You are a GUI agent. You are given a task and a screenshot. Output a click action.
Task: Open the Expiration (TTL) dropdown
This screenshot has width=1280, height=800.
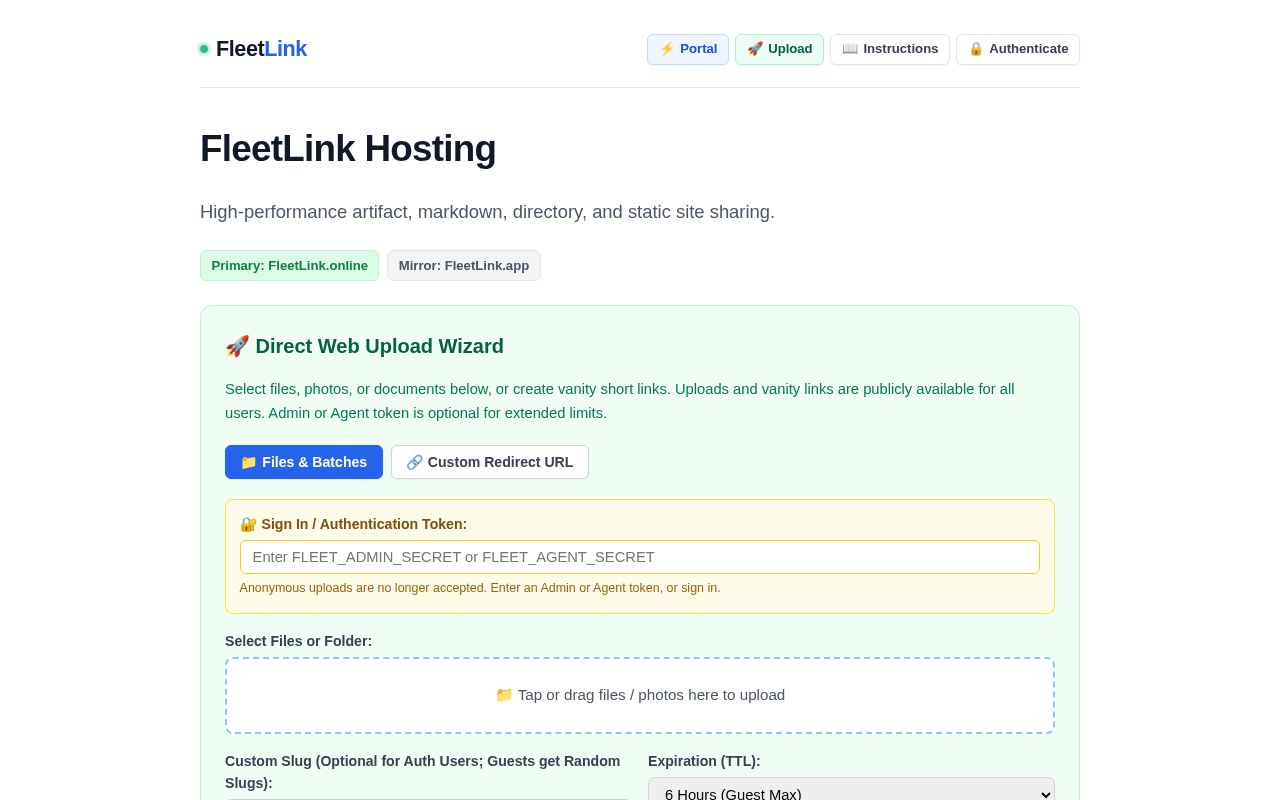(851, 794)
